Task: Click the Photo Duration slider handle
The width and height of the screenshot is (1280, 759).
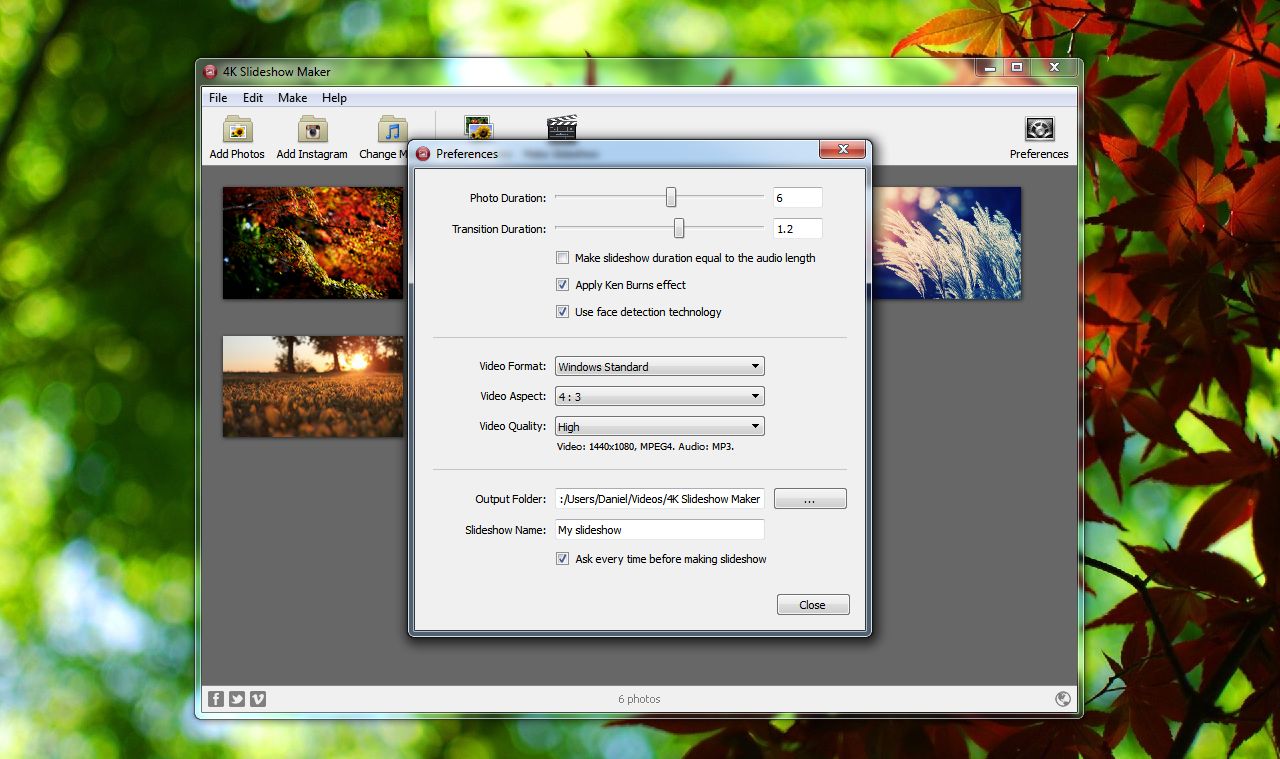Action: coord(672,198)
